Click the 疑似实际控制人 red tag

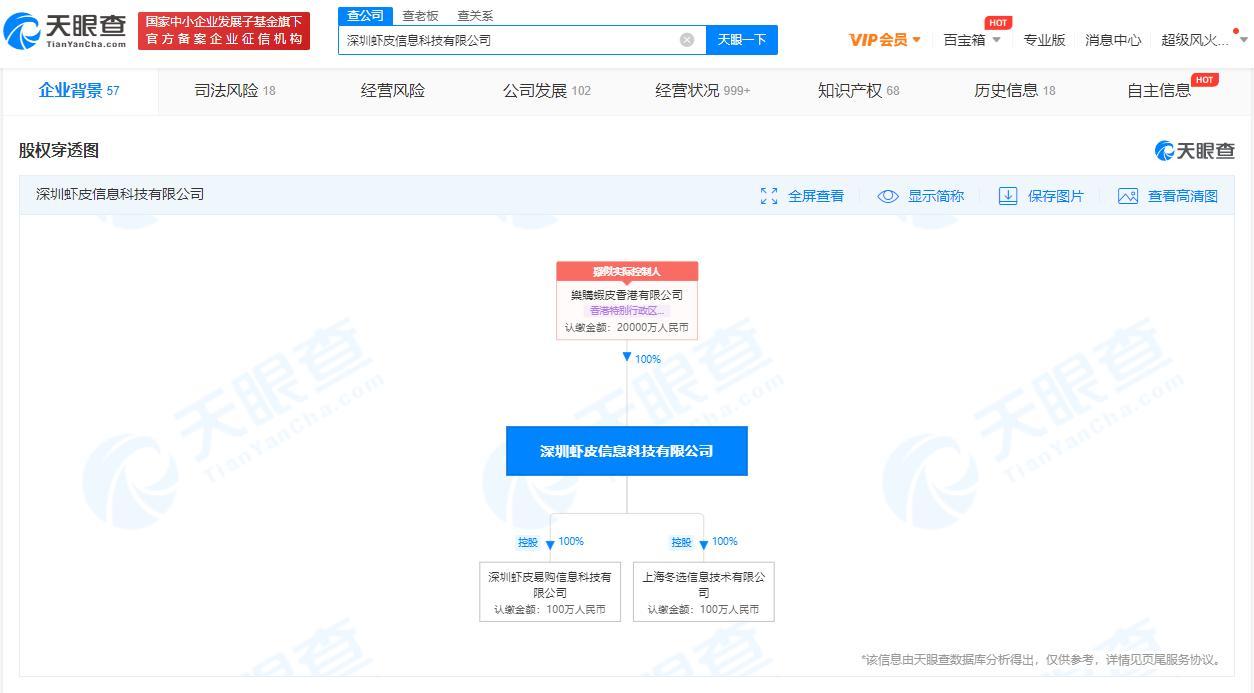tap(627, 272)
